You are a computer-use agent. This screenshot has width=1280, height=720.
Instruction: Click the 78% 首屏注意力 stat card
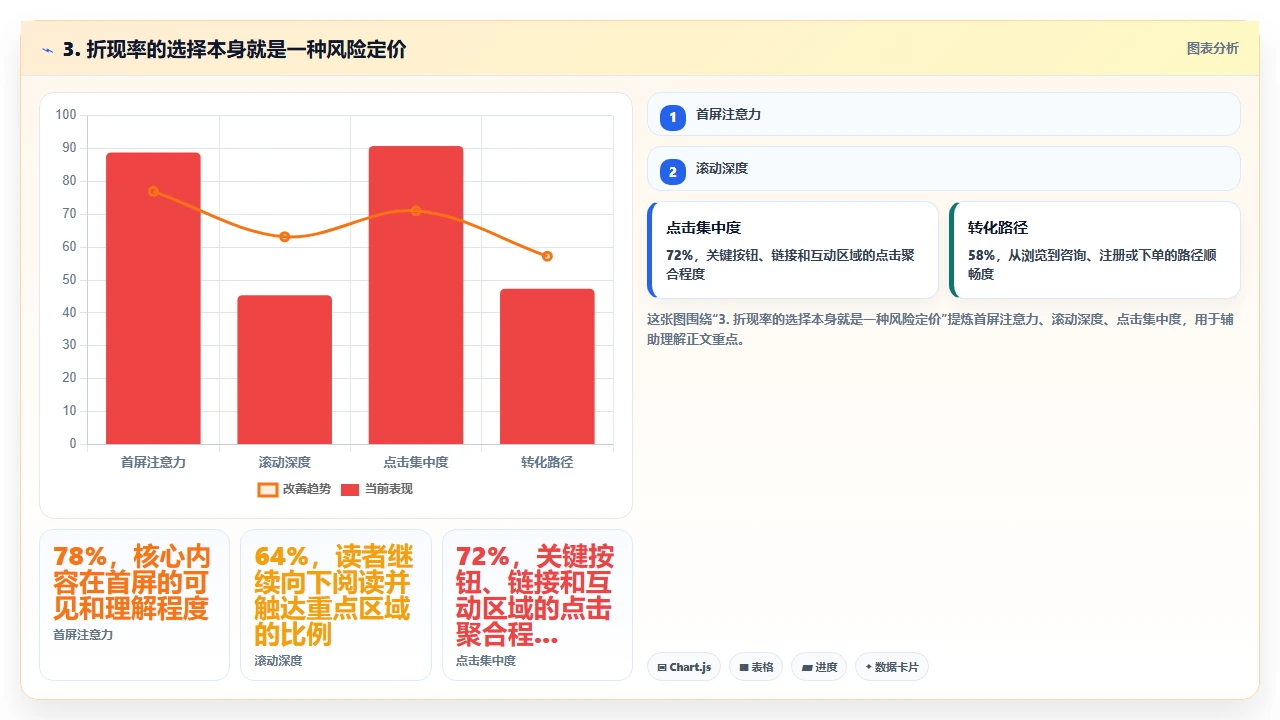(x=134, y=605)
